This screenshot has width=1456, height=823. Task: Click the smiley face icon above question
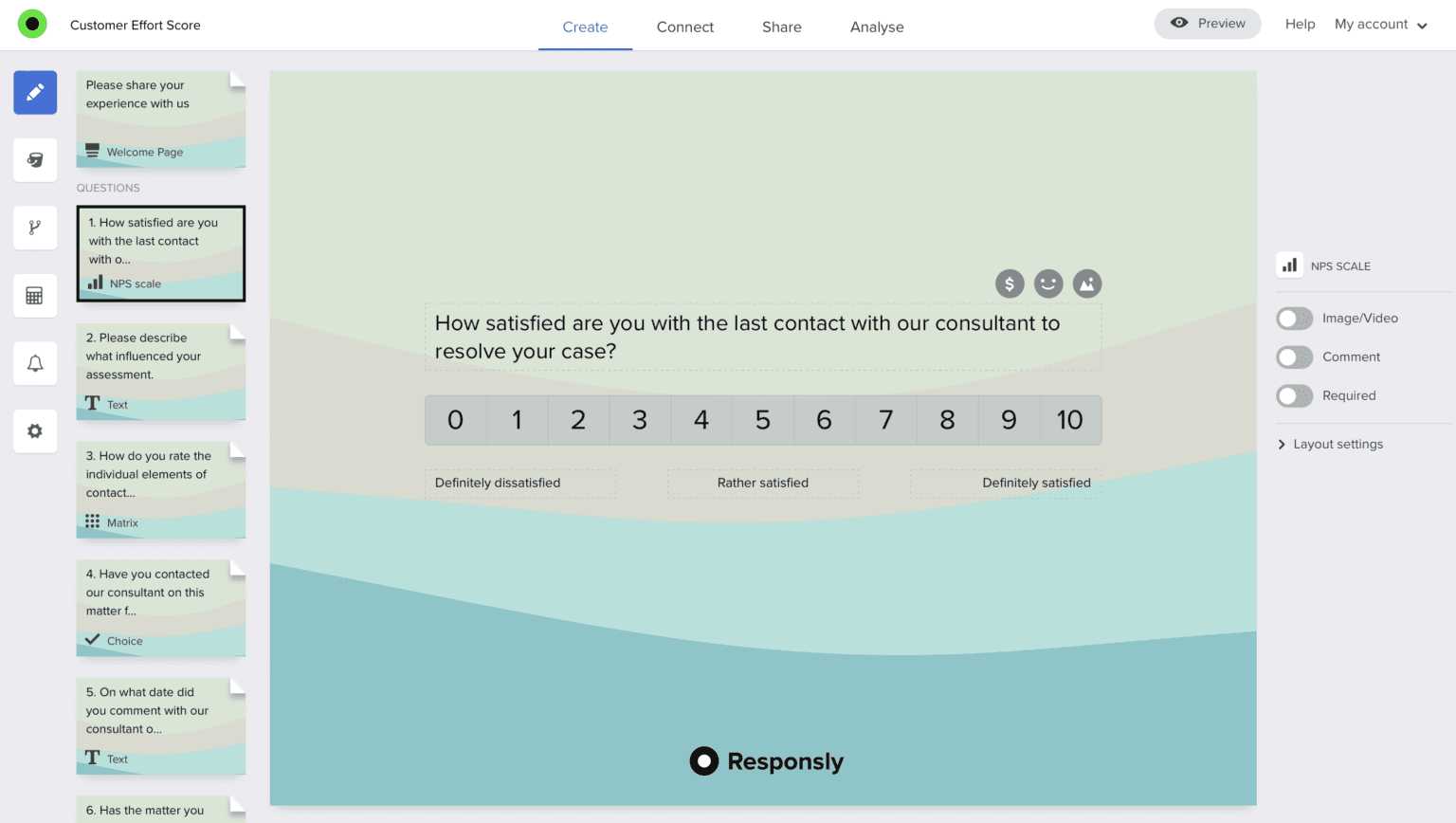pos(1048,283)
